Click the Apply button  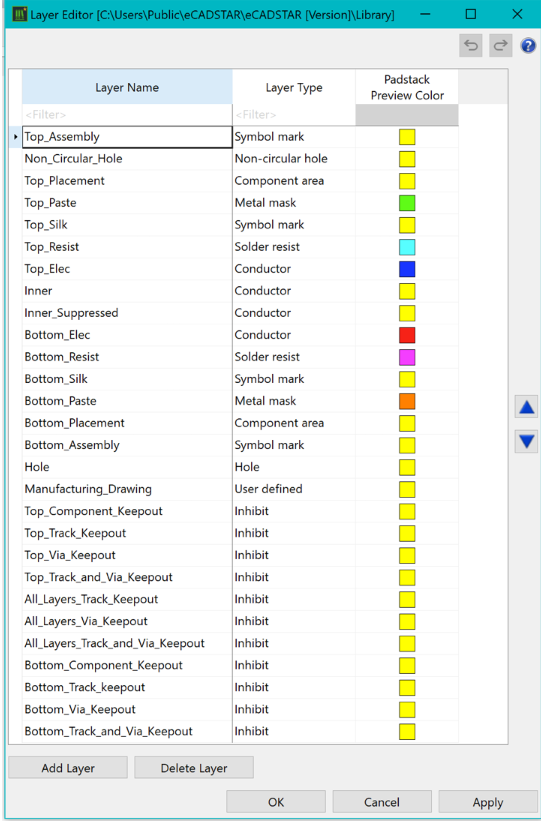click(488, 802)
